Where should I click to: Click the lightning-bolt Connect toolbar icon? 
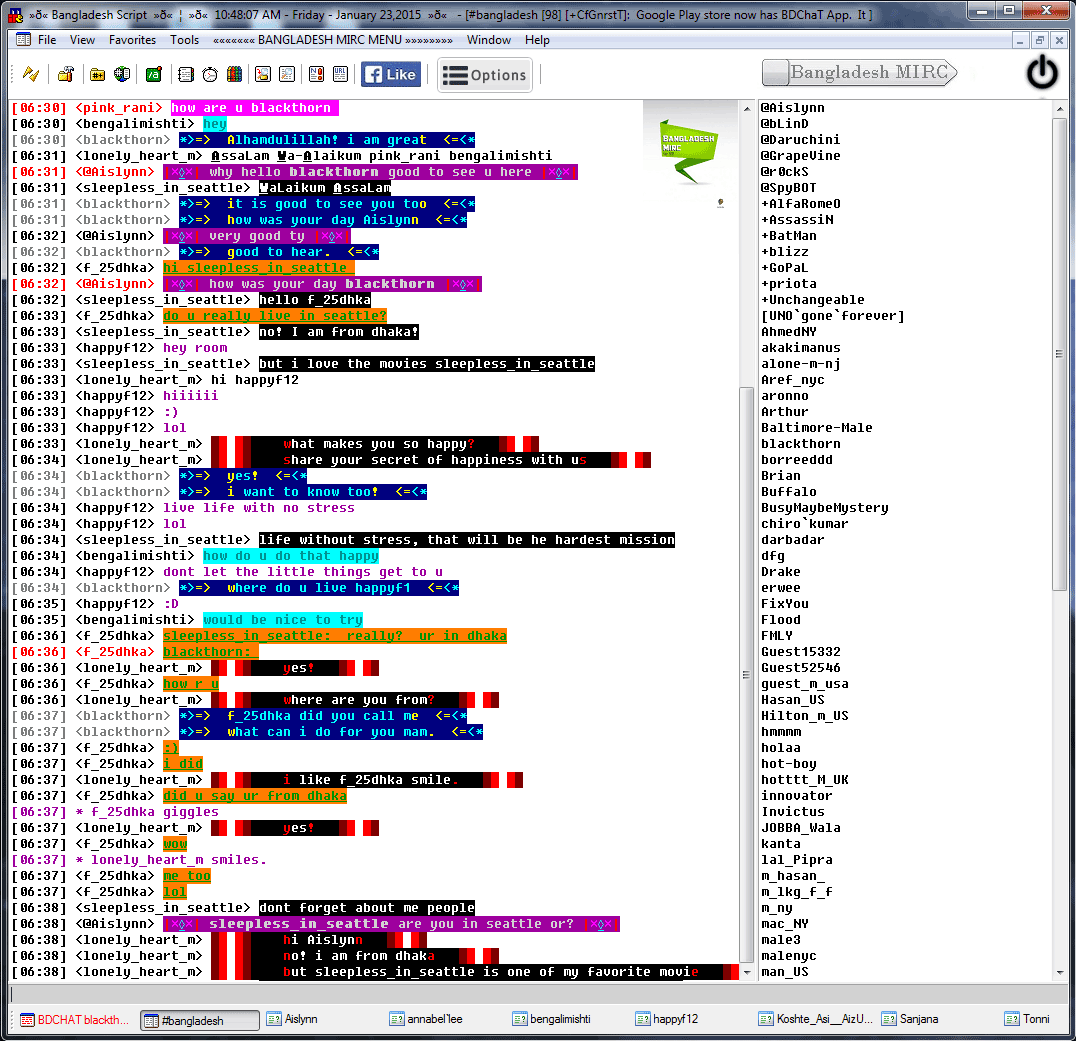pyautogui.click(x=31, y=74)
